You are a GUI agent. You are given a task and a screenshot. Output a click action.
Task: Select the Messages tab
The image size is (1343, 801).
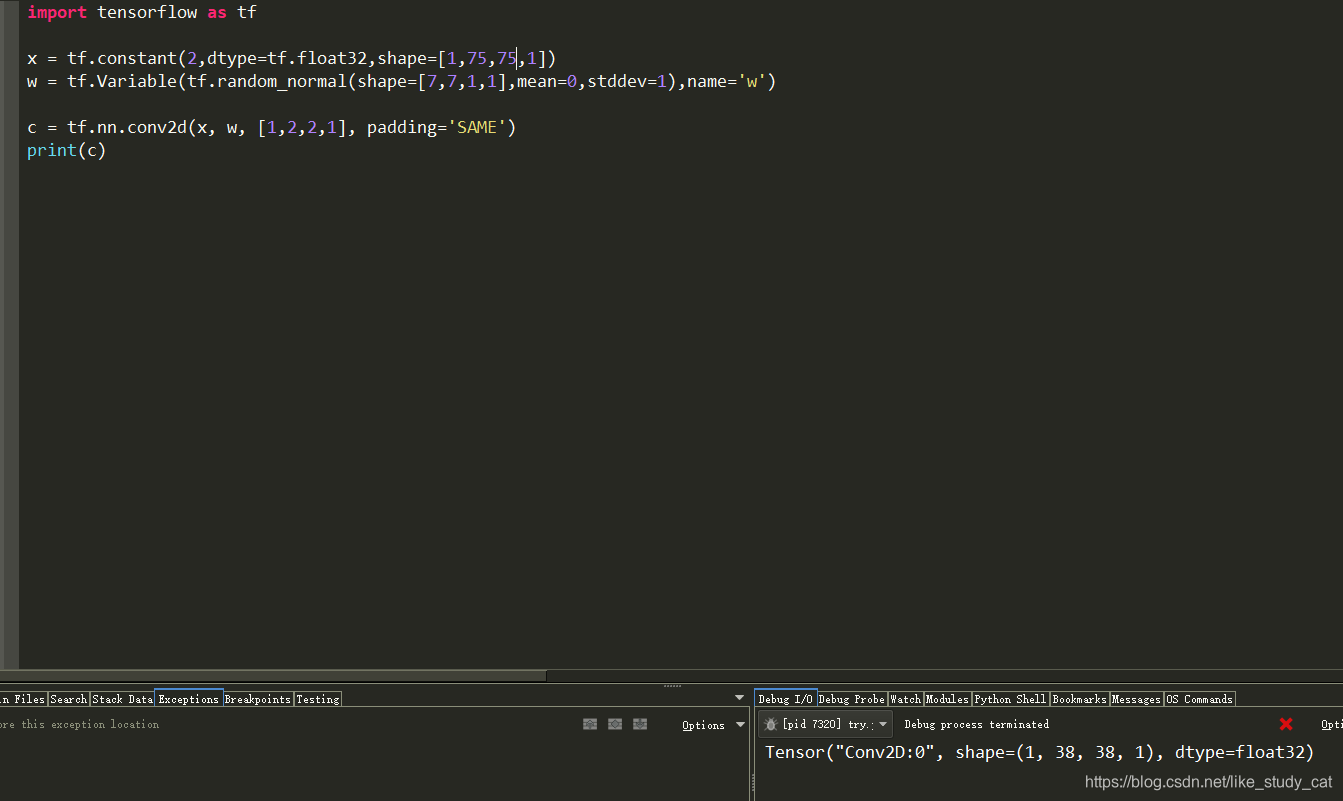1136,699
